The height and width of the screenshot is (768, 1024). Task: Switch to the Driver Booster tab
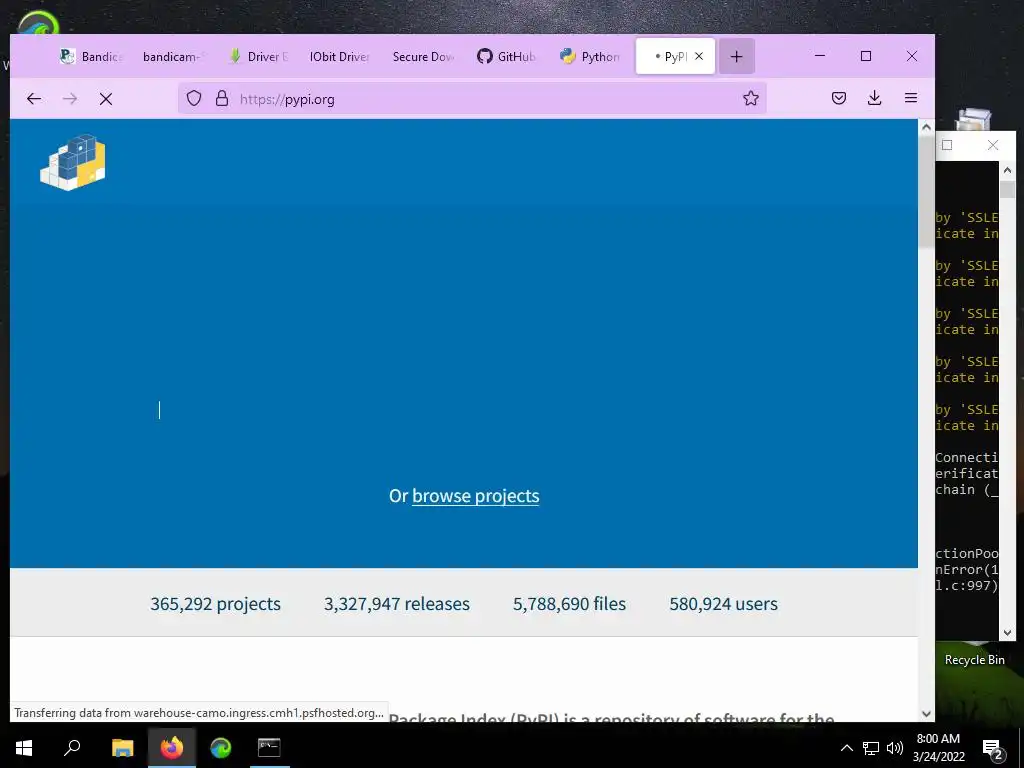coord(257,57)
